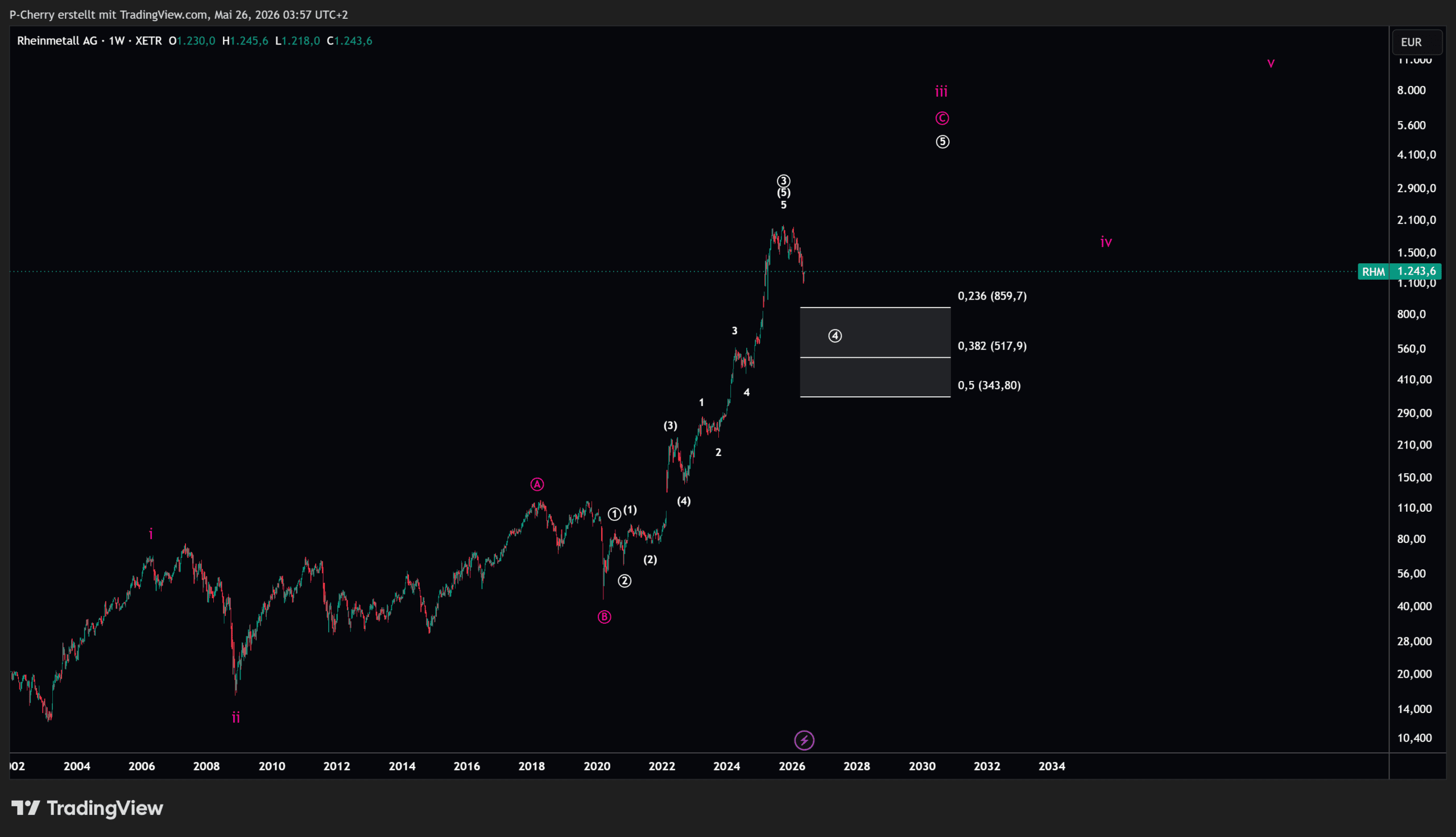The width and height of the screenshot is (1456, 837).
Task: Select the circled 4 wave label
Action: pos(834,335)
